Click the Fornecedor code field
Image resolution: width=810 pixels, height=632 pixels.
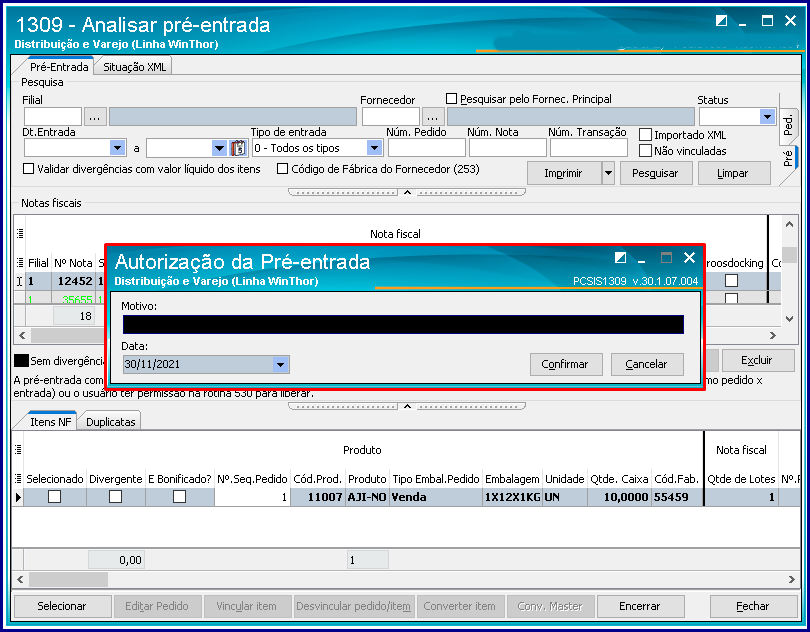(x=391, y=117)
